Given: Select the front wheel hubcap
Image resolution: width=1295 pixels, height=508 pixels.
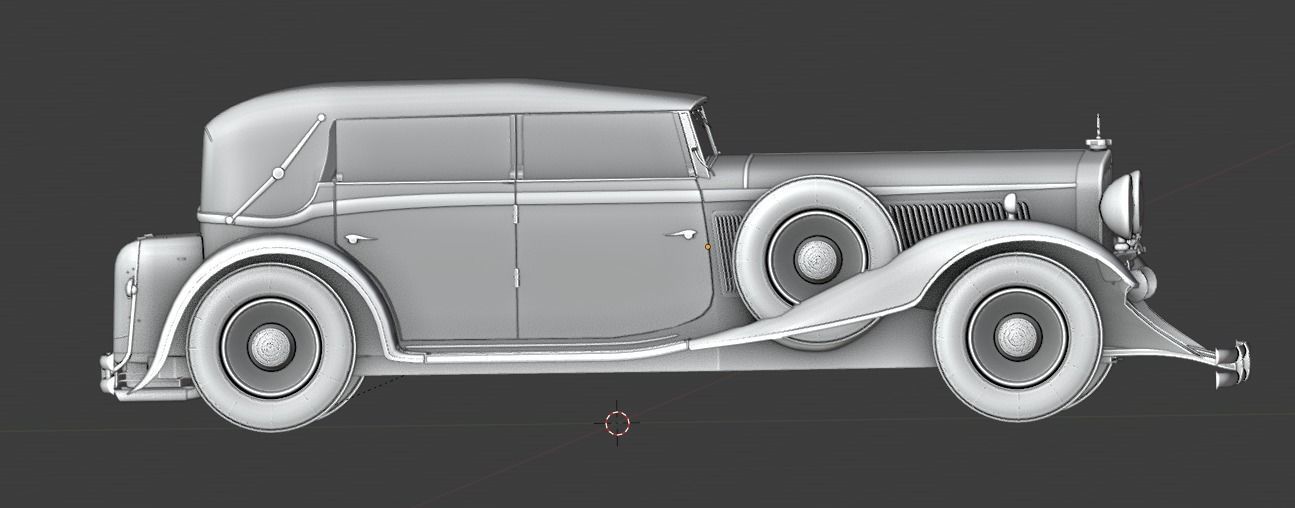Looking at the screenshot, I should coord(1018,336).
